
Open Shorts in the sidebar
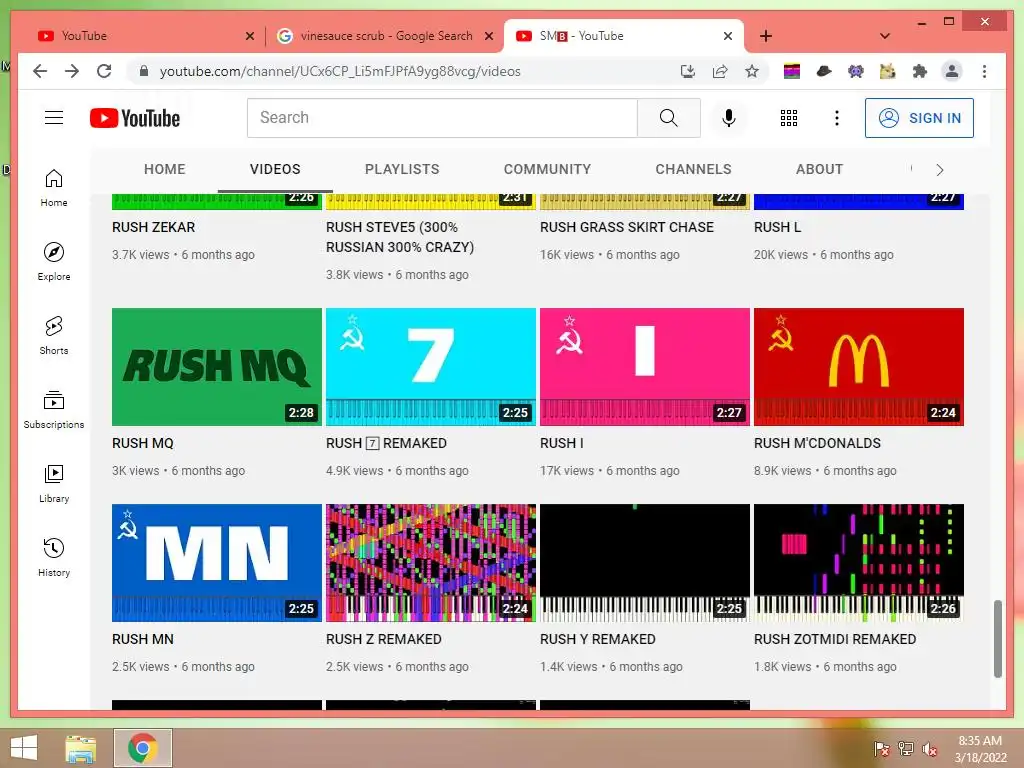click(x=54, y=335)
